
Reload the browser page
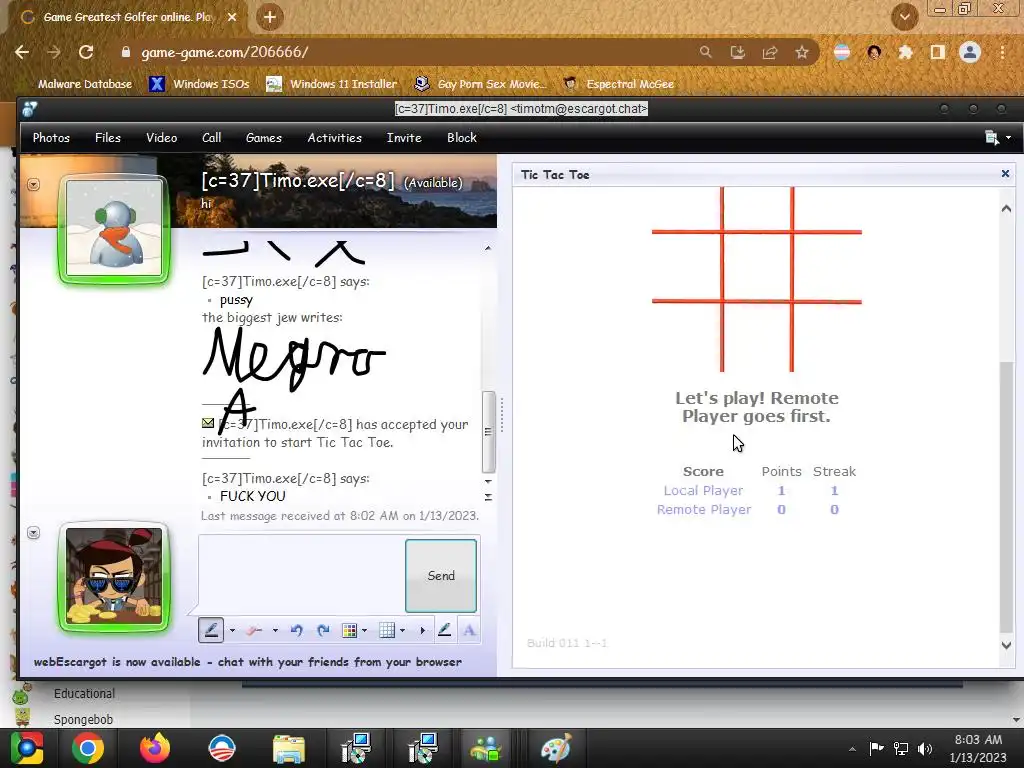86,52
